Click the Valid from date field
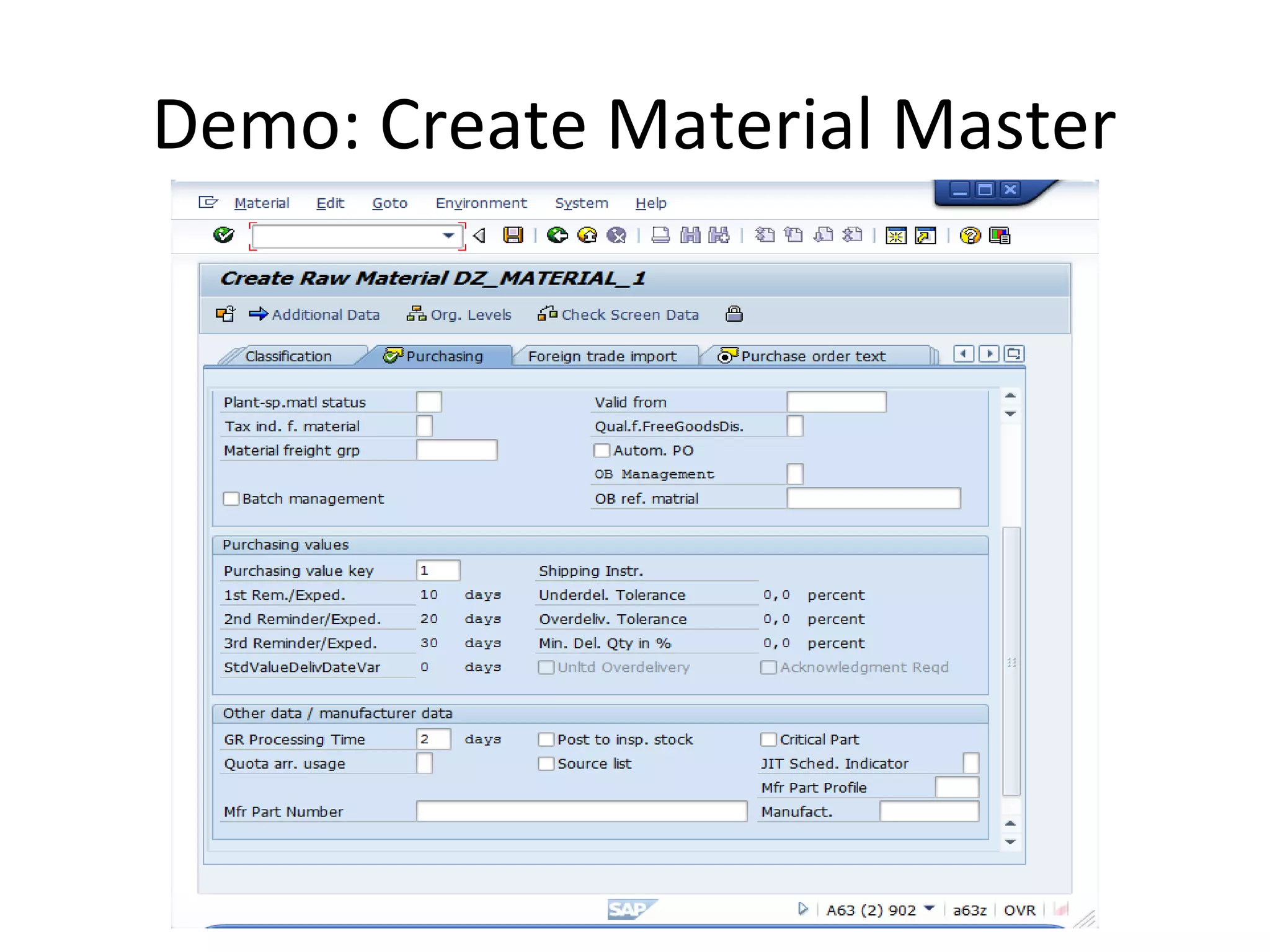The image size is (1270, 952). [x=836, y=402]
